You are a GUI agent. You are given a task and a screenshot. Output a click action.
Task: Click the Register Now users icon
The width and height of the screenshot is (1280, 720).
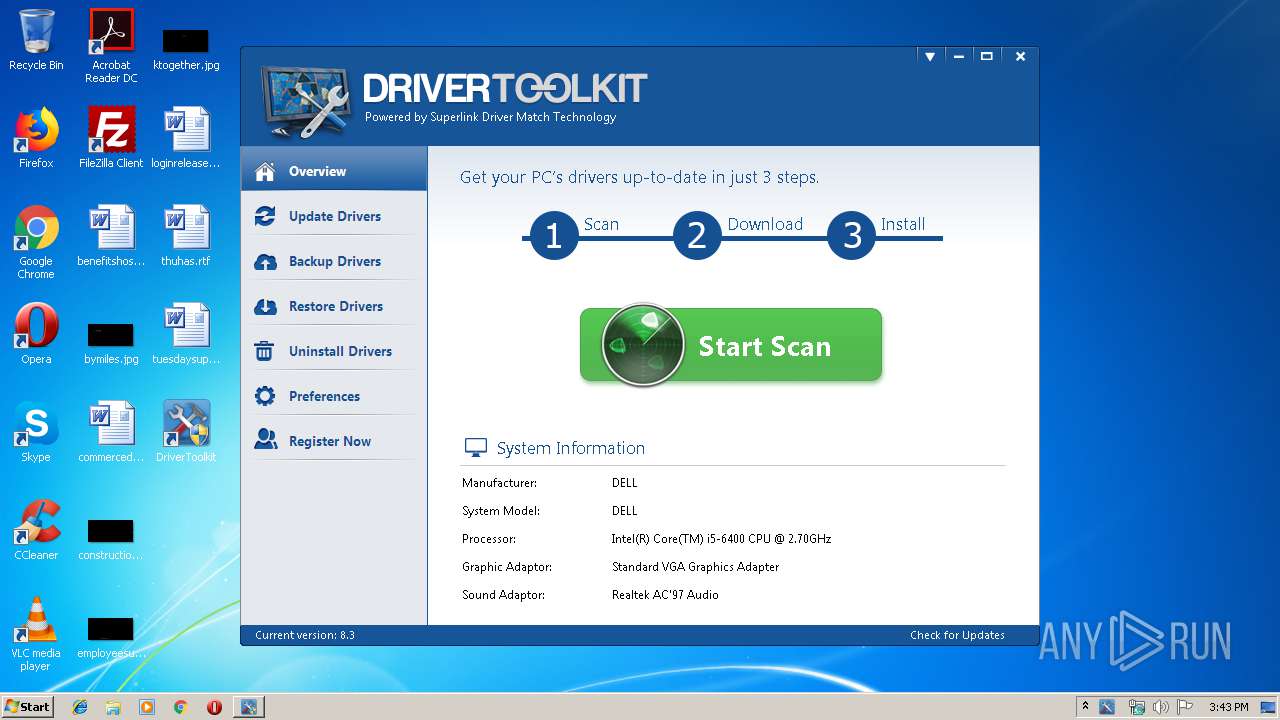click(x=265, y=440)
